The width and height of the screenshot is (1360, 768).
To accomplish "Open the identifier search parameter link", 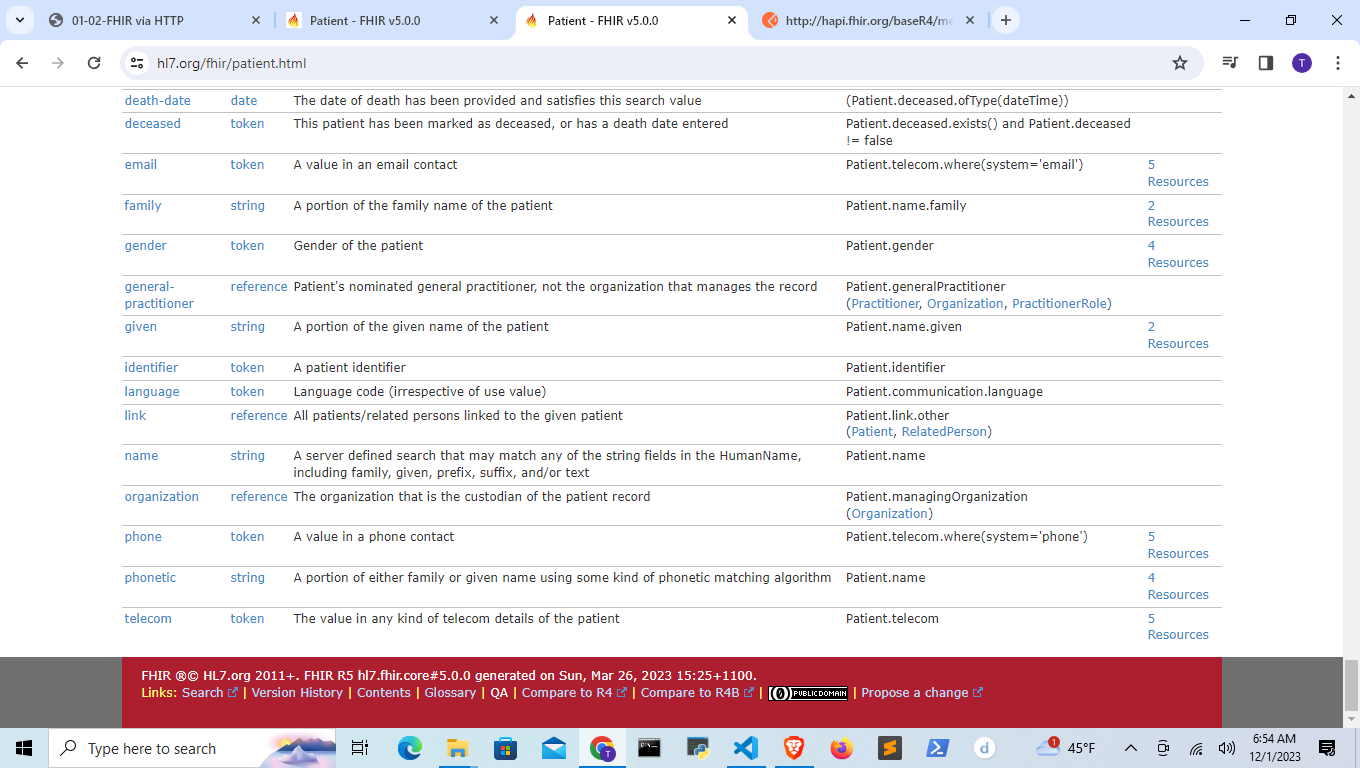I will 151,367.
